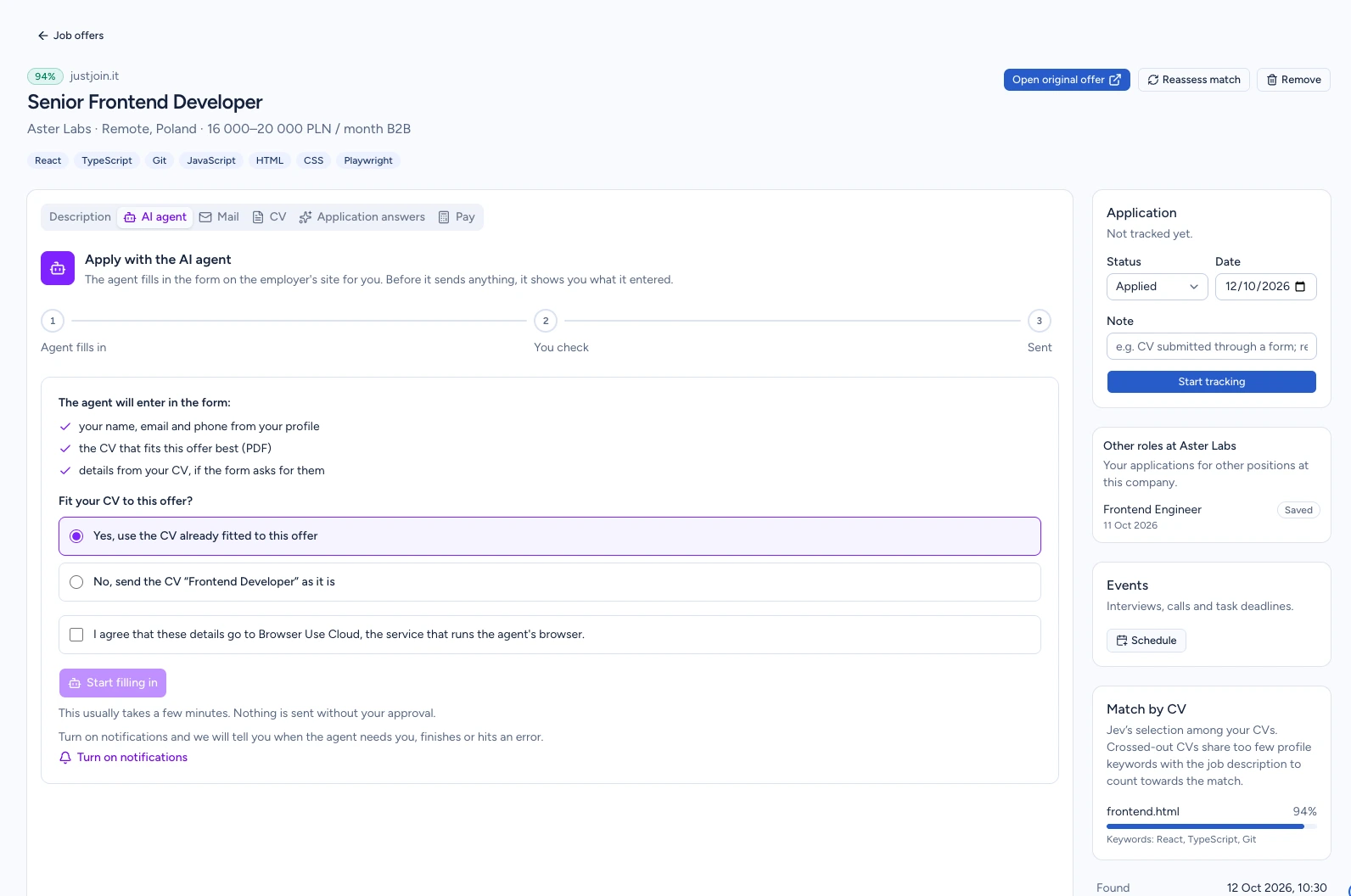Viewport: 1351px width, 896px height.
Task: Click the refresh icon in Reassess match
Action: pos(1153,80)
